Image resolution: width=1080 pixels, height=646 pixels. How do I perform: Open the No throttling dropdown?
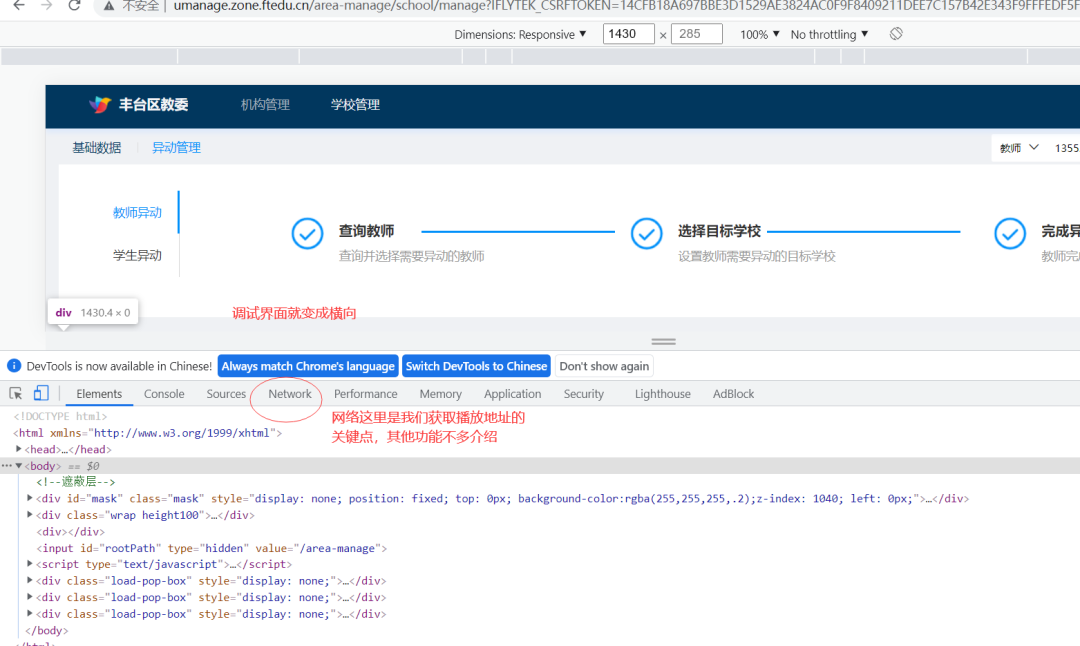coord(827,33)
